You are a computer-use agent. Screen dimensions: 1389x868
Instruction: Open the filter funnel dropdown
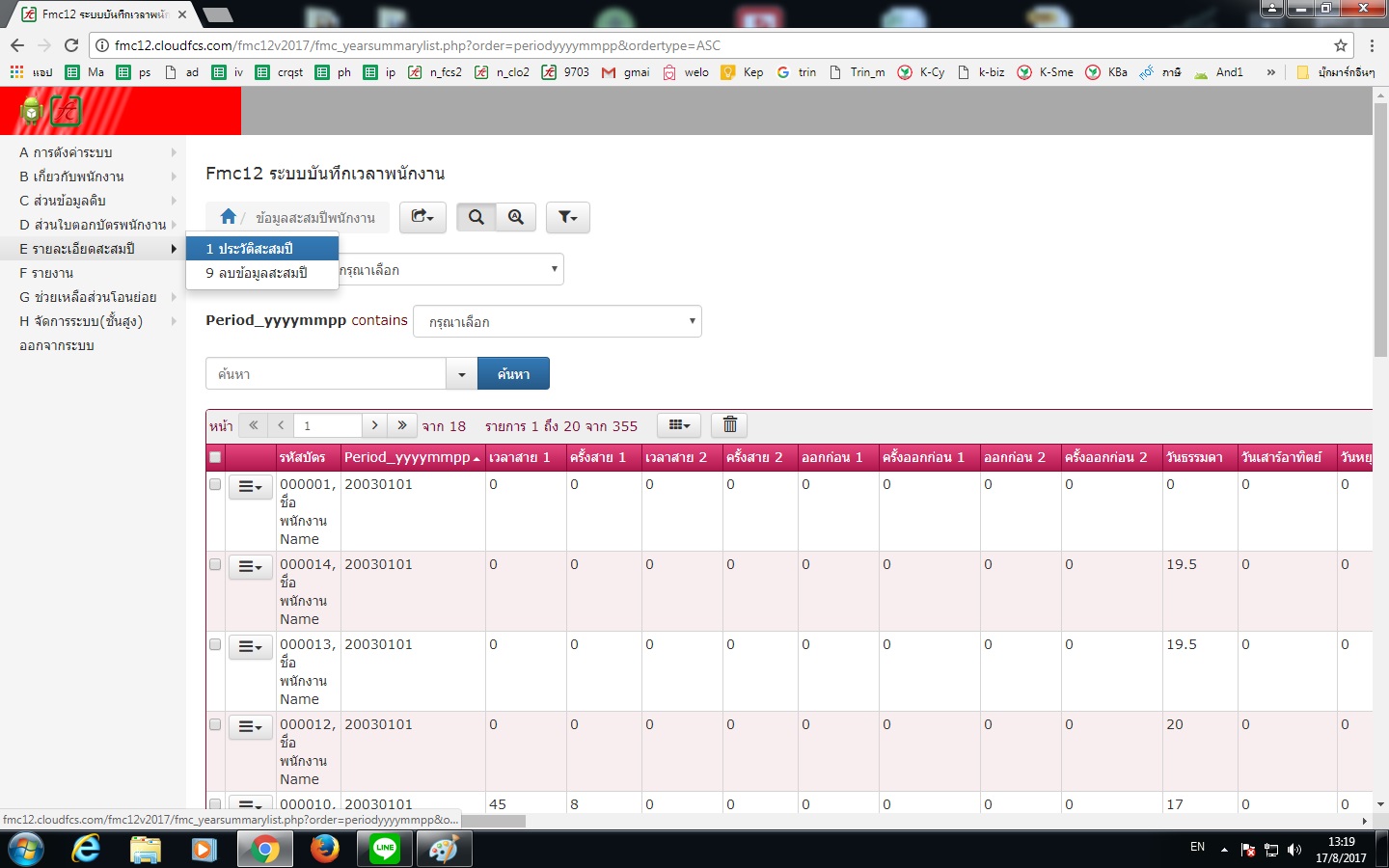click(x=567, y=217)
